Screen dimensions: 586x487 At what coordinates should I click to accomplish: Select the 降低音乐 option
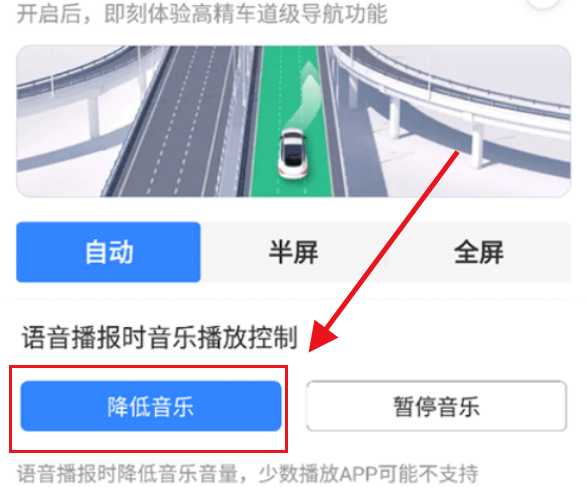click(x=151, y=406)
